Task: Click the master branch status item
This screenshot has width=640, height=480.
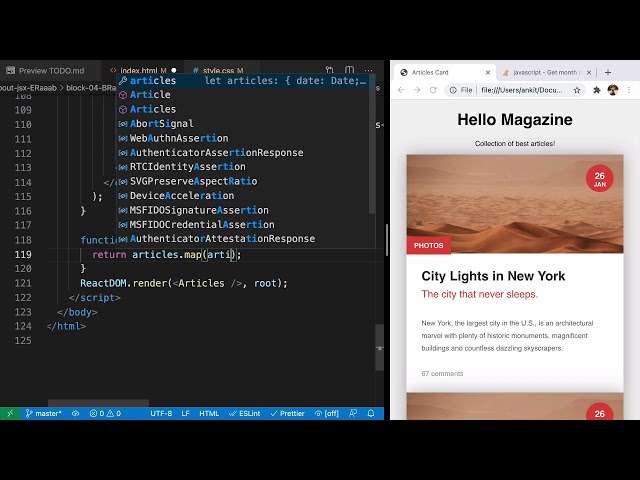Action: point(43,413)
